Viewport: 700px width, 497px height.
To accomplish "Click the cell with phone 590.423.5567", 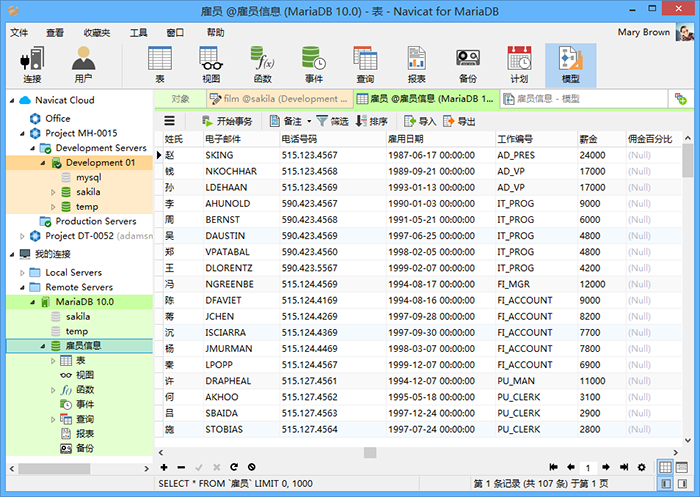I will (333, 268).
